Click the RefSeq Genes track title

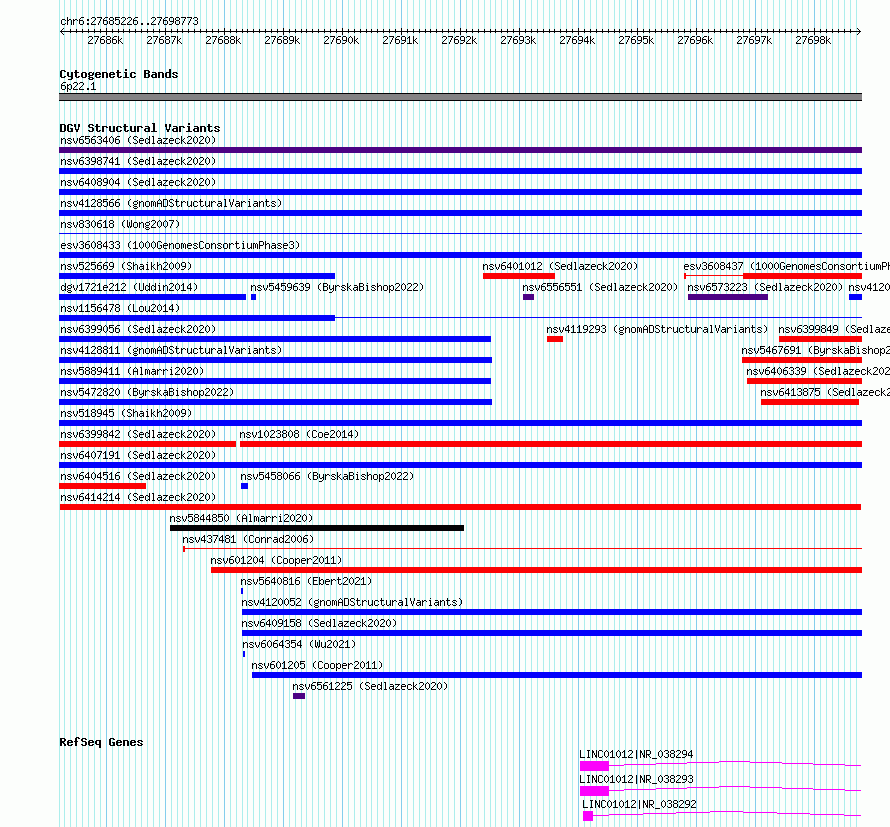[x=101, y=742]
